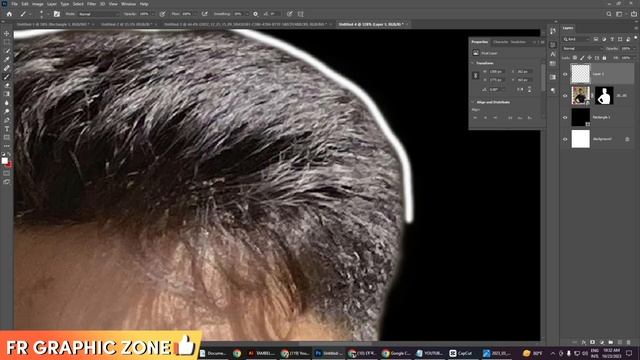Add layer style fx icon
Viewport: 640px width, 360px height.
point(584,342)
